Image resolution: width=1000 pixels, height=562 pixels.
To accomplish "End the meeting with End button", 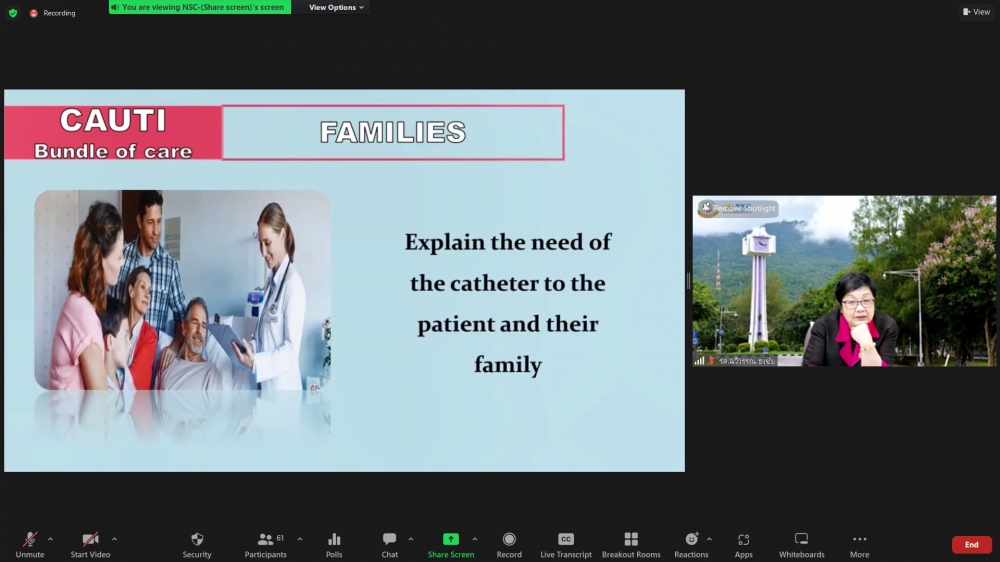I will pos(971,545).
